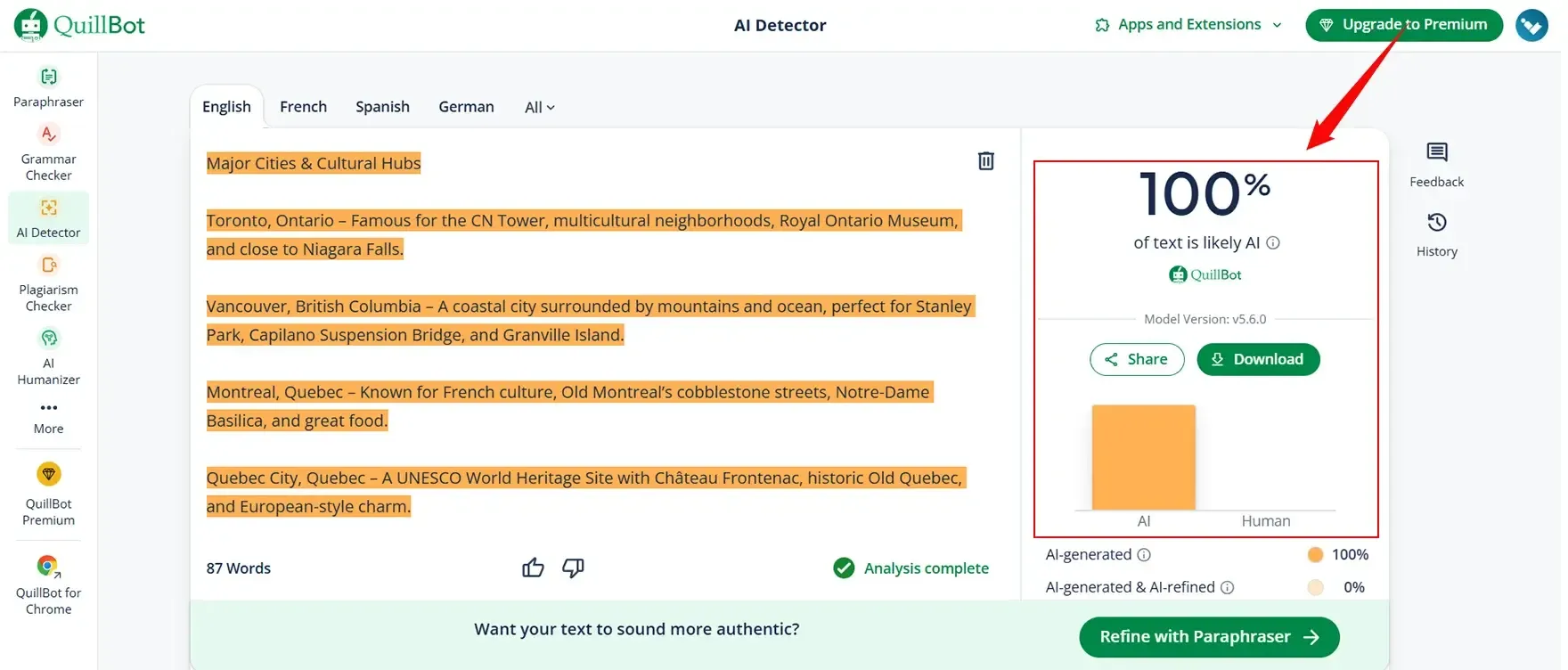Open the Feedback panel
Viewport: 1568px width, 670px height.
tap(1436, 165)
